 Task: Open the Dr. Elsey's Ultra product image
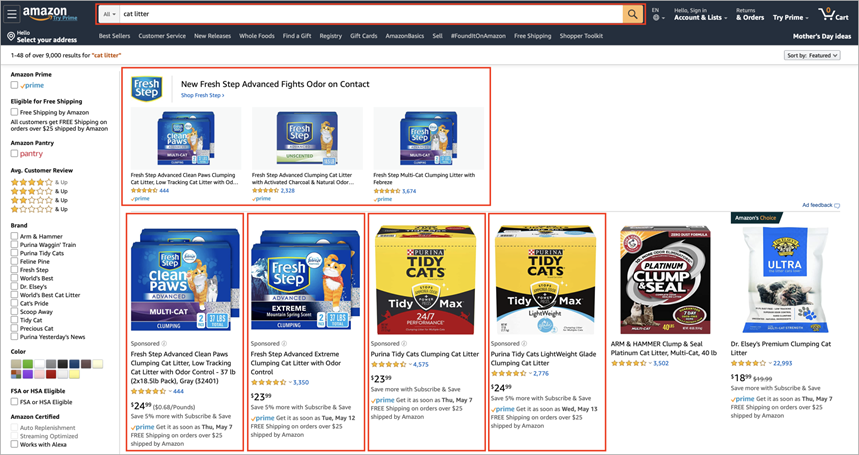(786, 280)
